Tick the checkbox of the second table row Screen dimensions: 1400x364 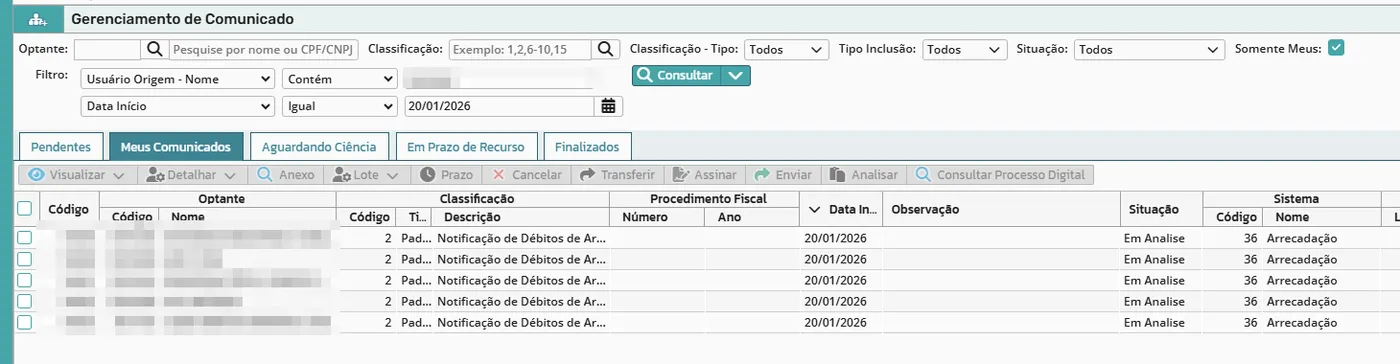(25, 258)
